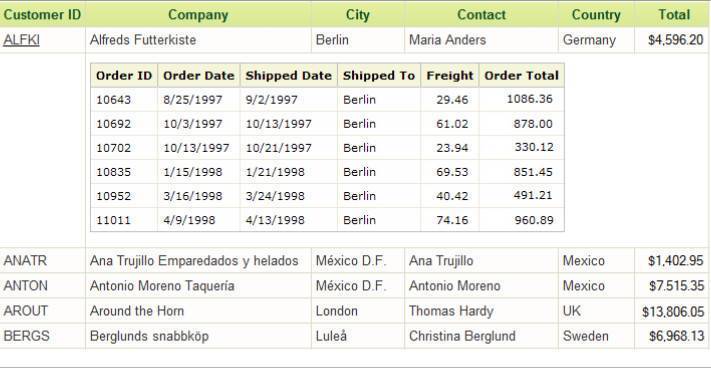The width and height of the screenshot is (711, 368).
Task: Select the Customer ID column header
Action: [x=42, y=15]
